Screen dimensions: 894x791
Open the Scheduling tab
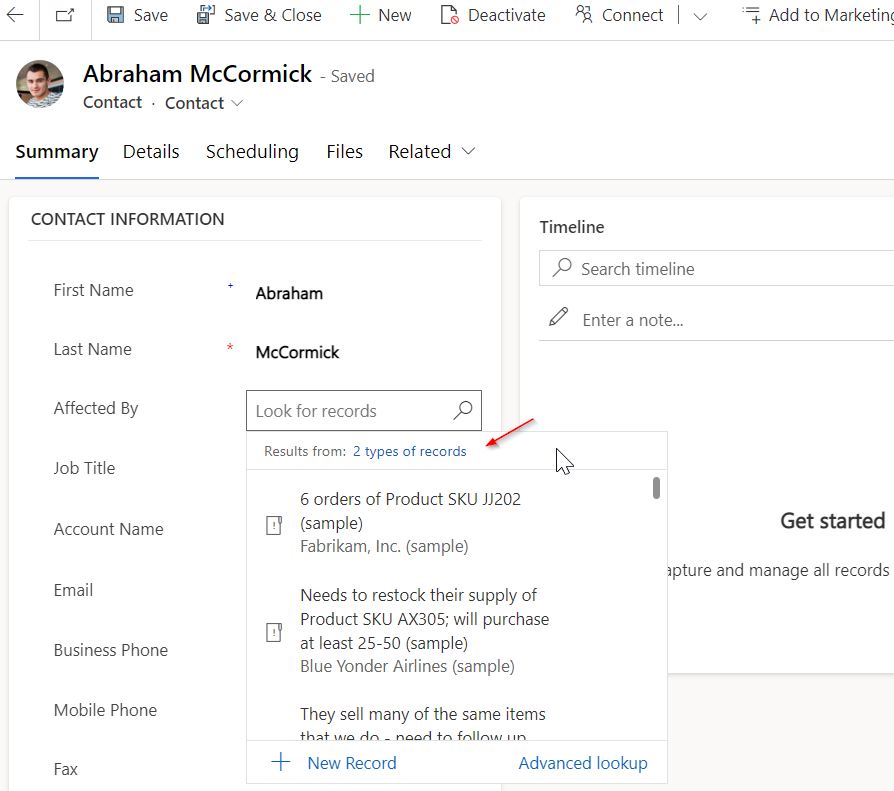pyautogui.click(x=252, y=151)
